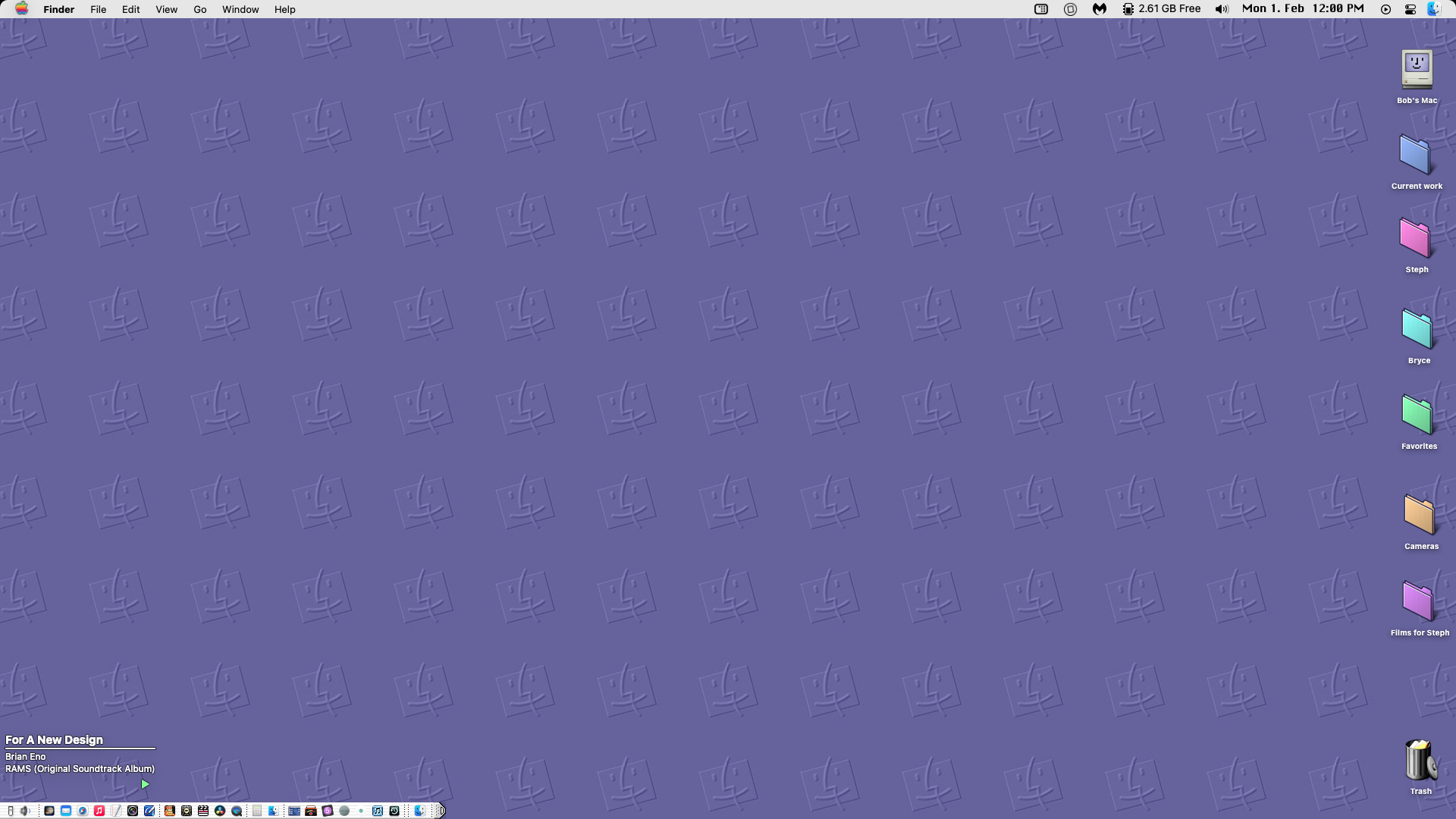Open Control Center toggles in menu bar
This screenshot has width=1456, height=819.
click(x=1410, y=9)
